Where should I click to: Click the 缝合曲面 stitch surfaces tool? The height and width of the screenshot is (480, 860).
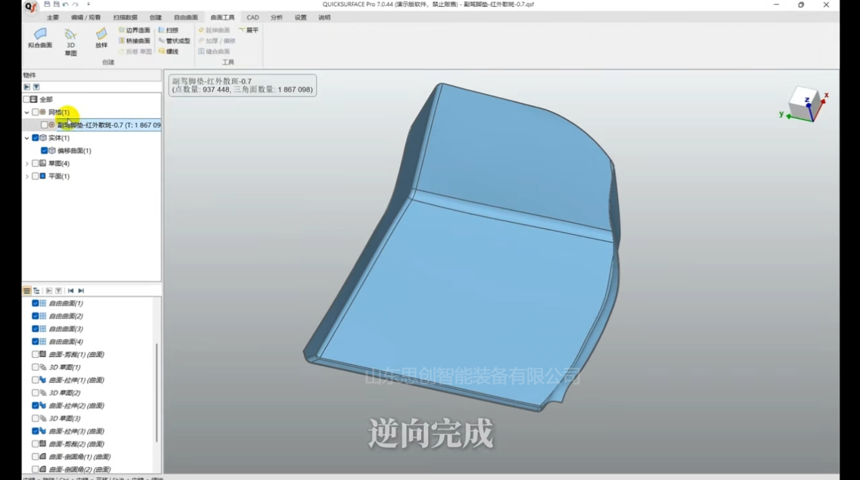[214, 51]
